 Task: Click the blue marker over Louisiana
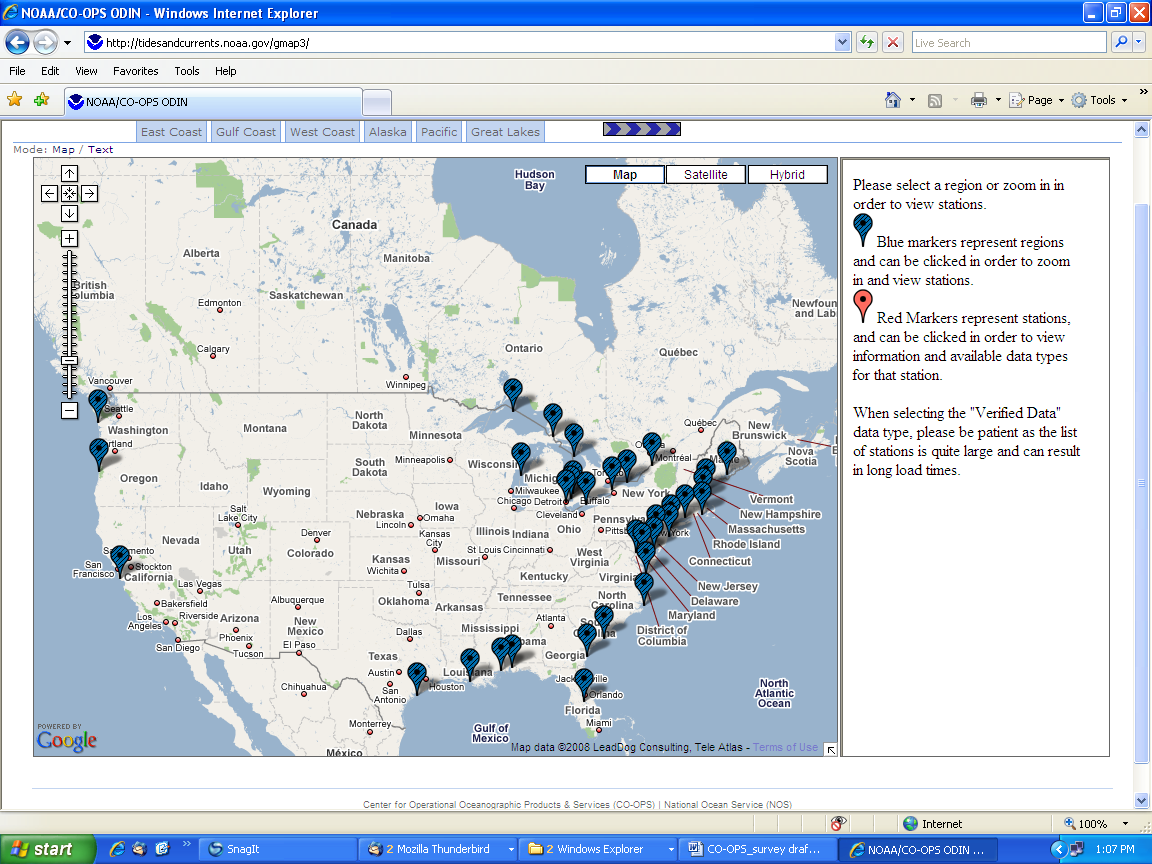coord(469,663)
